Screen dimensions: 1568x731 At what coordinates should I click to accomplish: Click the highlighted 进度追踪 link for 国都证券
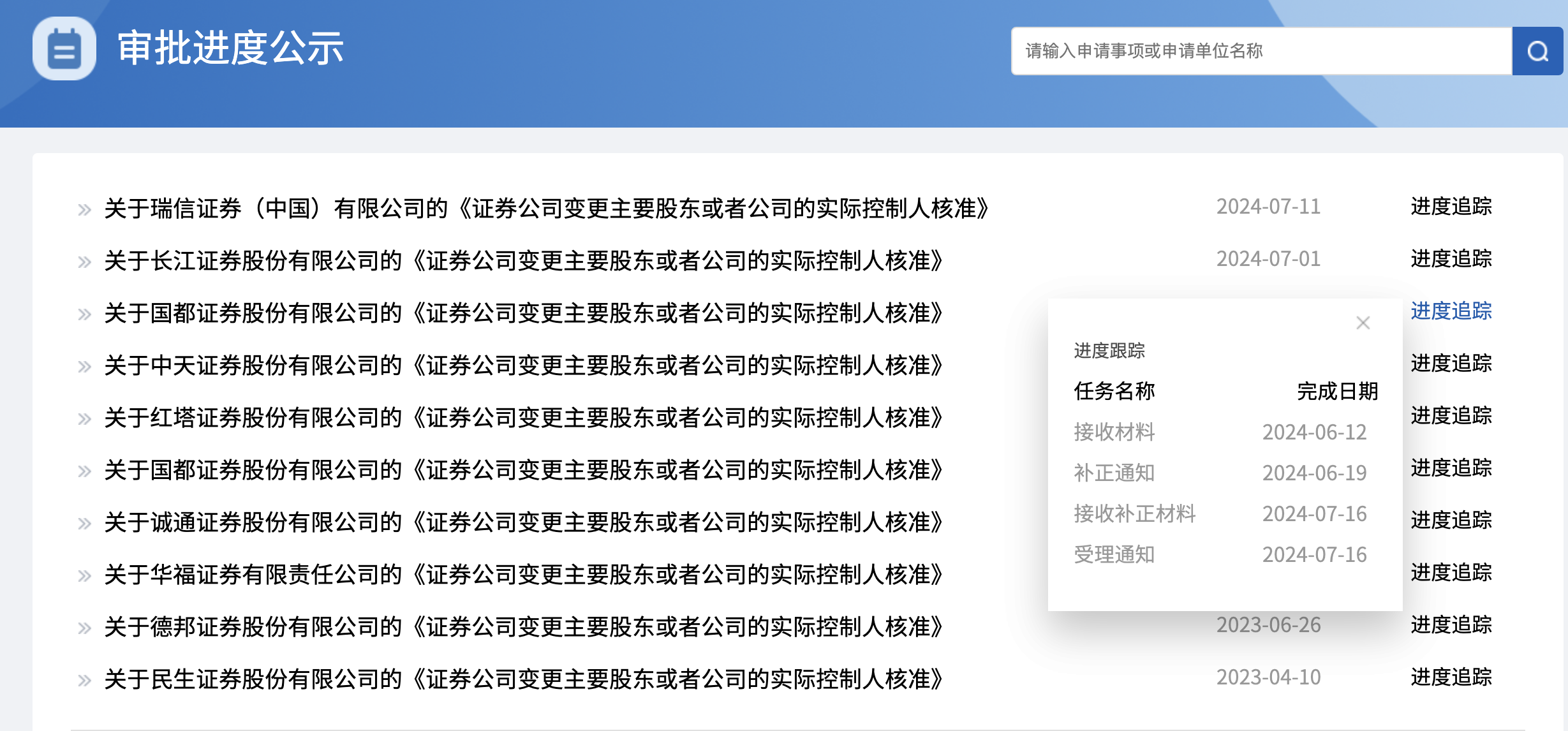(1451, 313)
